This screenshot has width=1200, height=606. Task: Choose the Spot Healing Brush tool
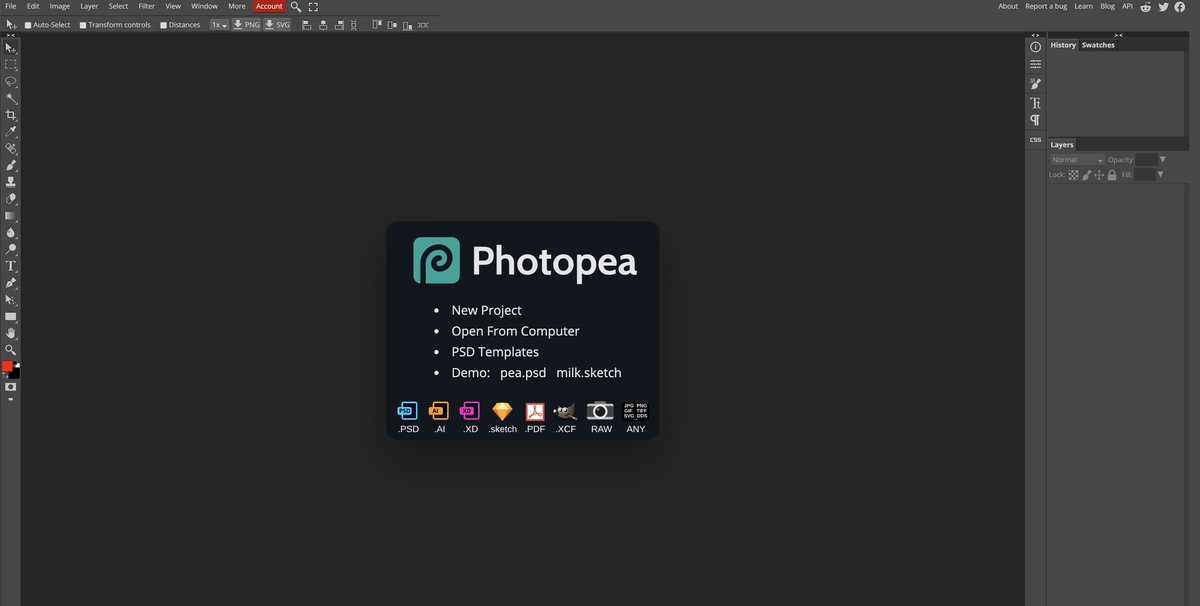pos(11,148)
